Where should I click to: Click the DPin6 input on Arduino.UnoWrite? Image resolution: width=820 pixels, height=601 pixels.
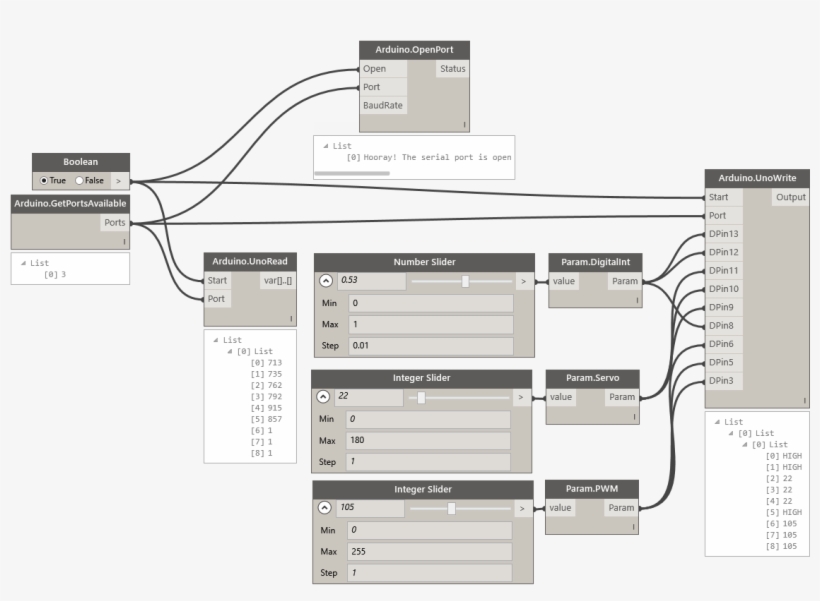pos(724,344)
